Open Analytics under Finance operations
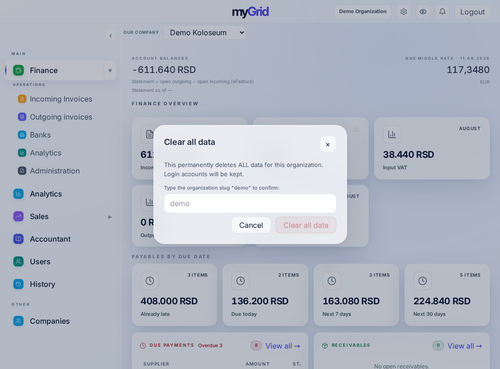This screenshot has width=500, height=369. coord(45,153)
